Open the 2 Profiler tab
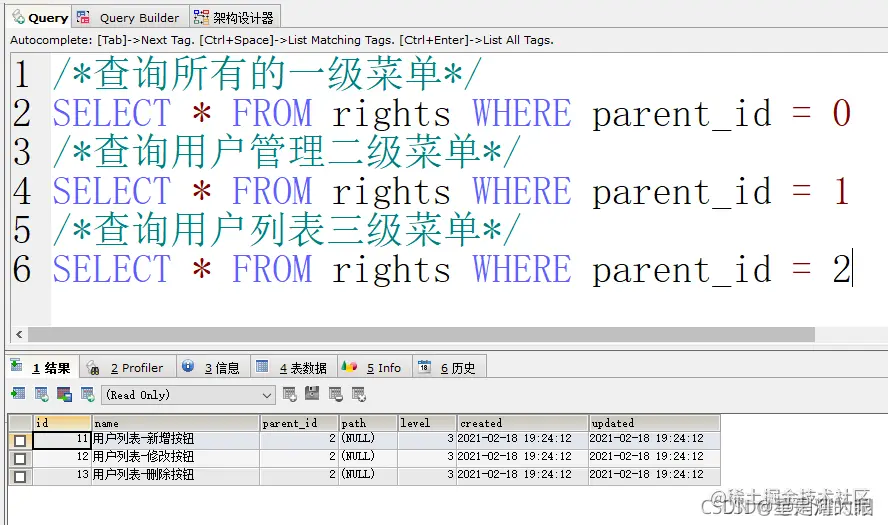This screenshot has width=888, height=525. pyautogui.click(x=127, y=368)
